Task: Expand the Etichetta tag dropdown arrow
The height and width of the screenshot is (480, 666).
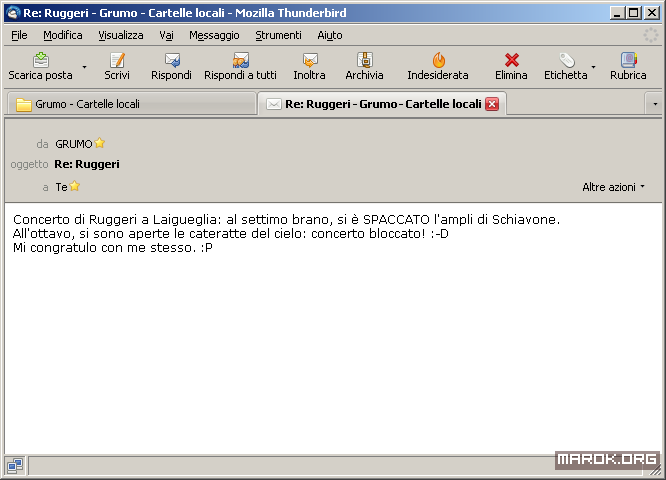Action: click(x=594, y=68)
